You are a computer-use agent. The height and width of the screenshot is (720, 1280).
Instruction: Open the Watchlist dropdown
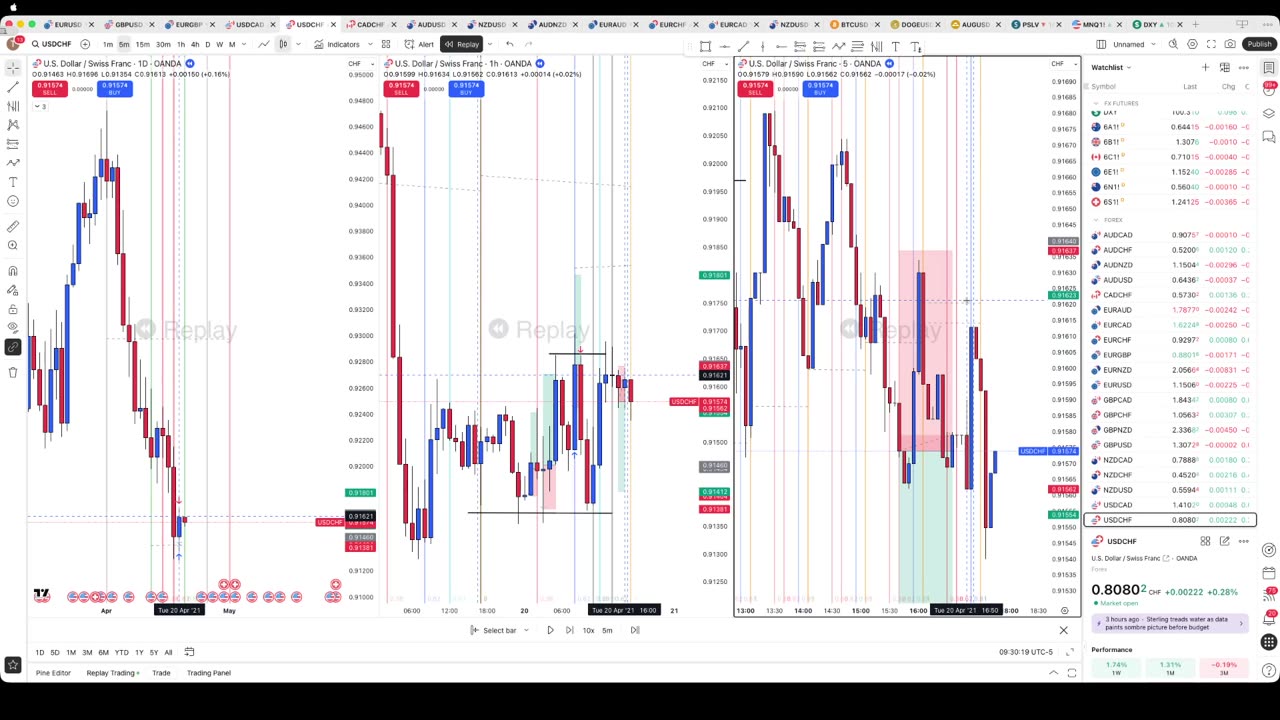pos(1111,67)
